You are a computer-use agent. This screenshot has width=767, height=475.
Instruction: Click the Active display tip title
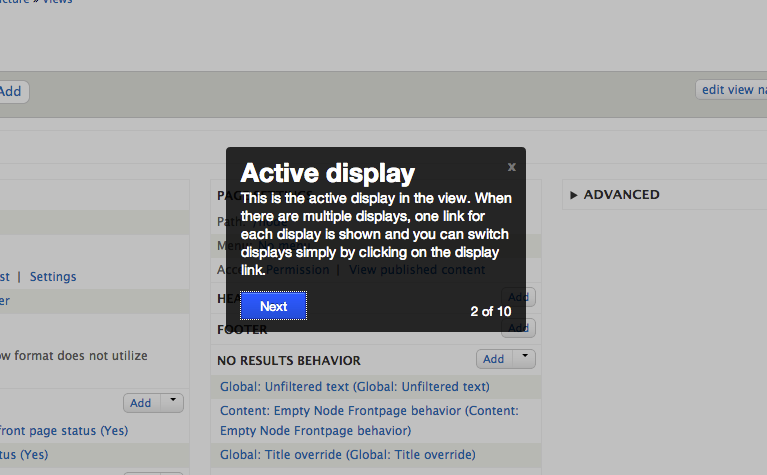pyautogui.click(x=328, y=173)
